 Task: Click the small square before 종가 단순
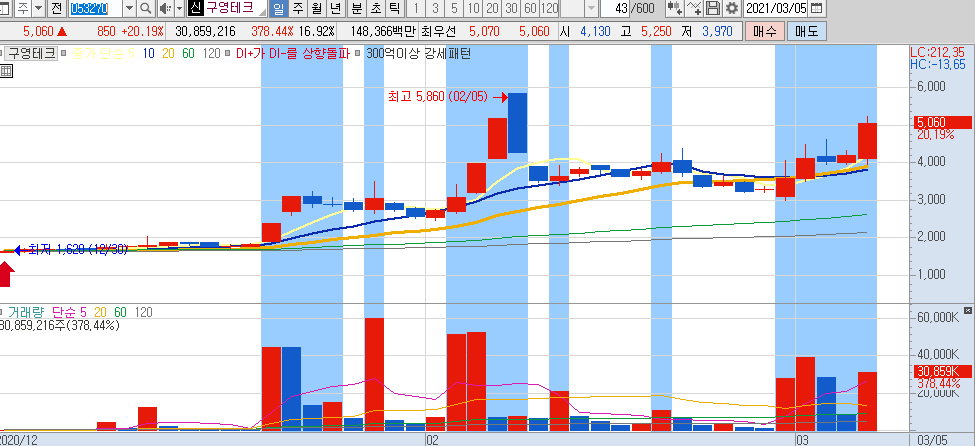pos(65,54)
